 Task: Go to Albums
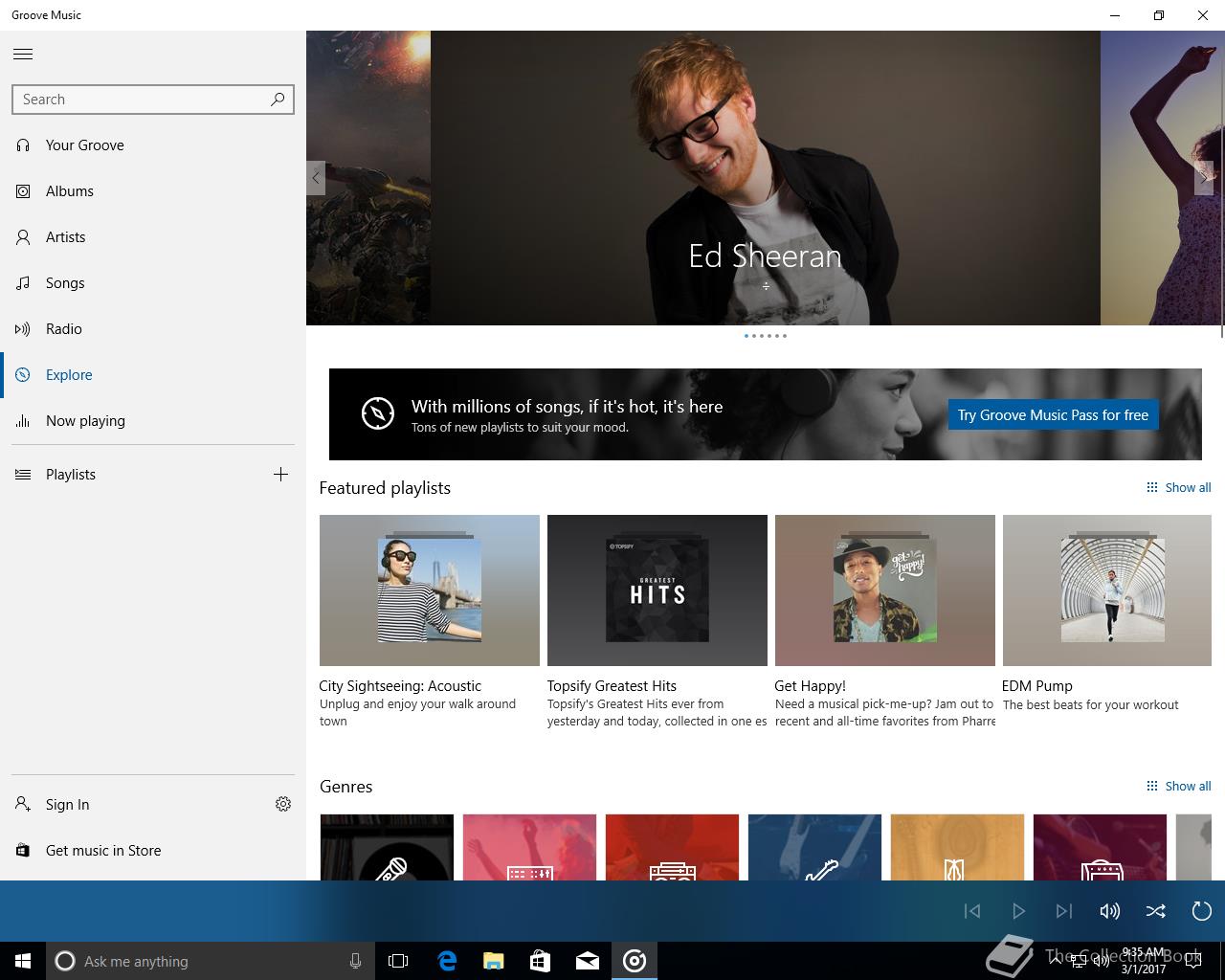(x=153, y=191)
